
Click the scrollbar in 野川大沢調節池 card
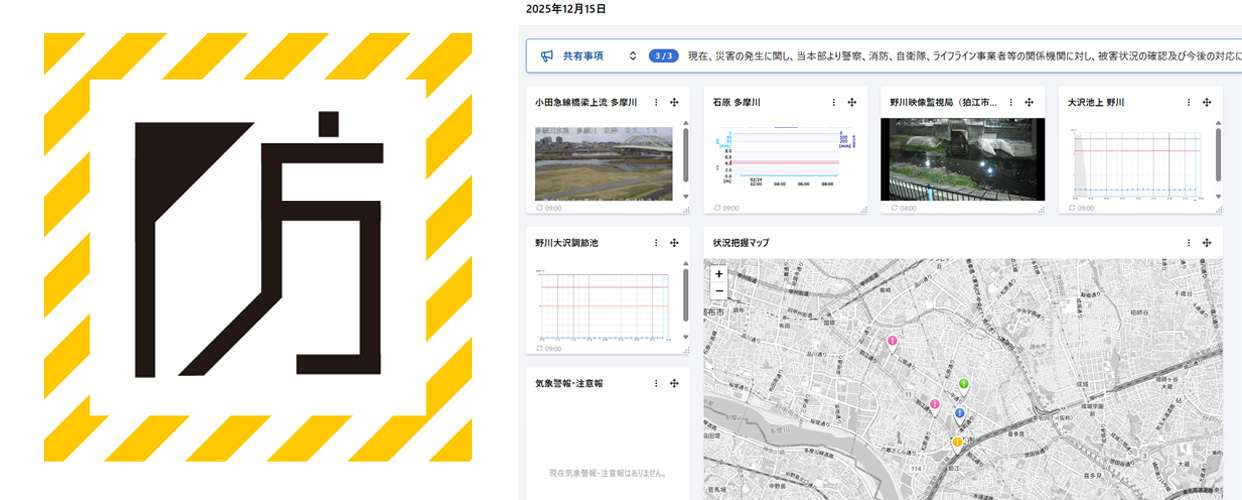685,295
